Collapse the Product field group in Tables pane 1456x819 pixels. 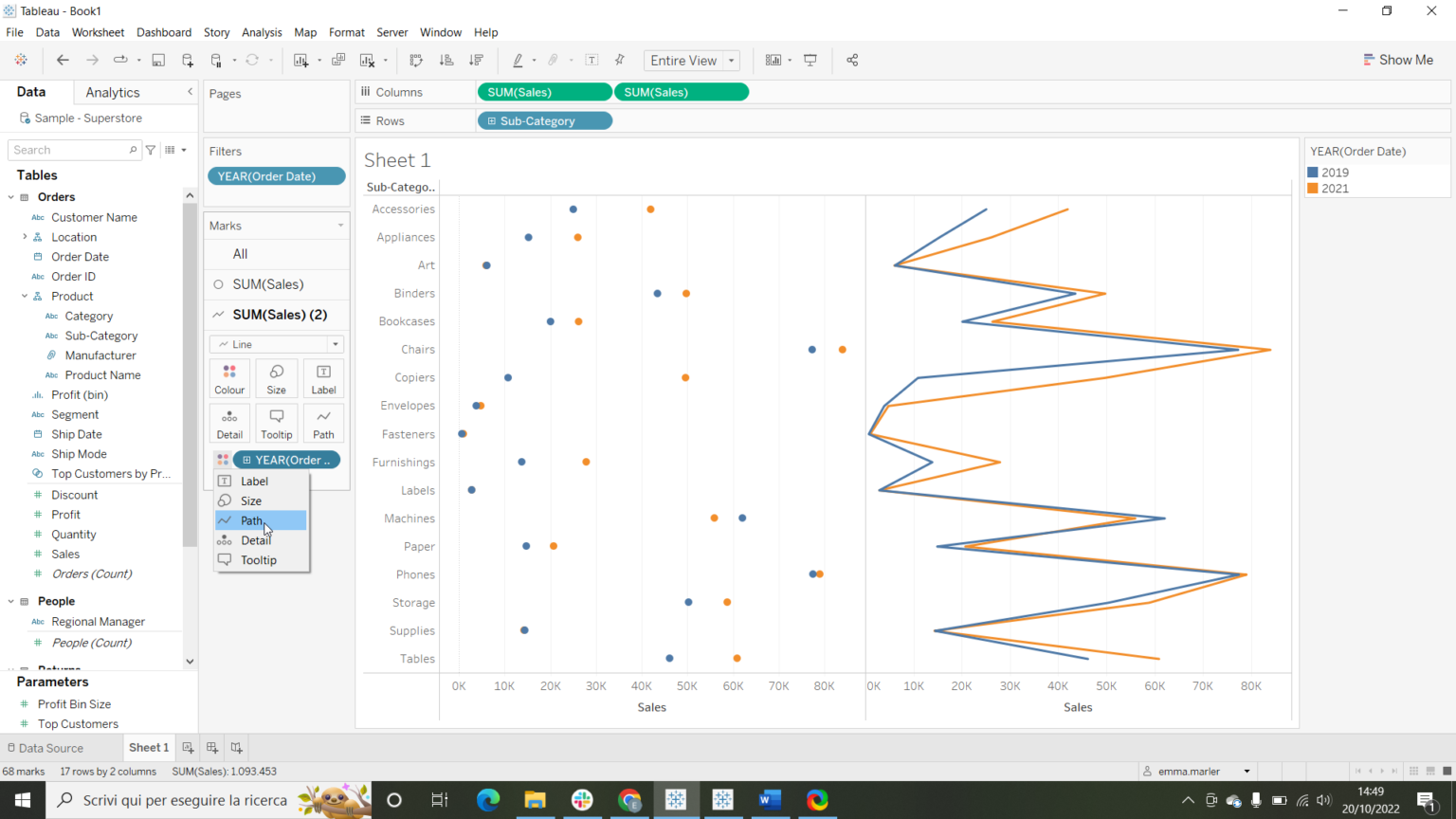(23, 296)
